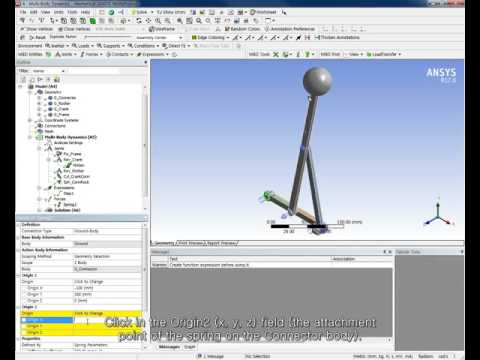
Task: Switch to the Graph tab
Action: (x=189, y=347)
